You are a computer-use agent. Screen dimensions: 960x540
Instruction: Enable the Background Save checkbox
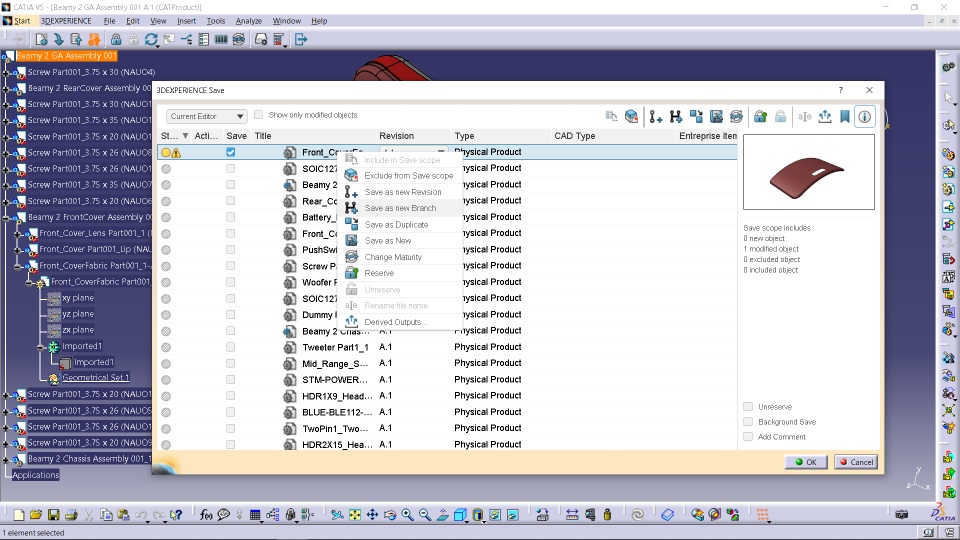(x=748, y=422)
